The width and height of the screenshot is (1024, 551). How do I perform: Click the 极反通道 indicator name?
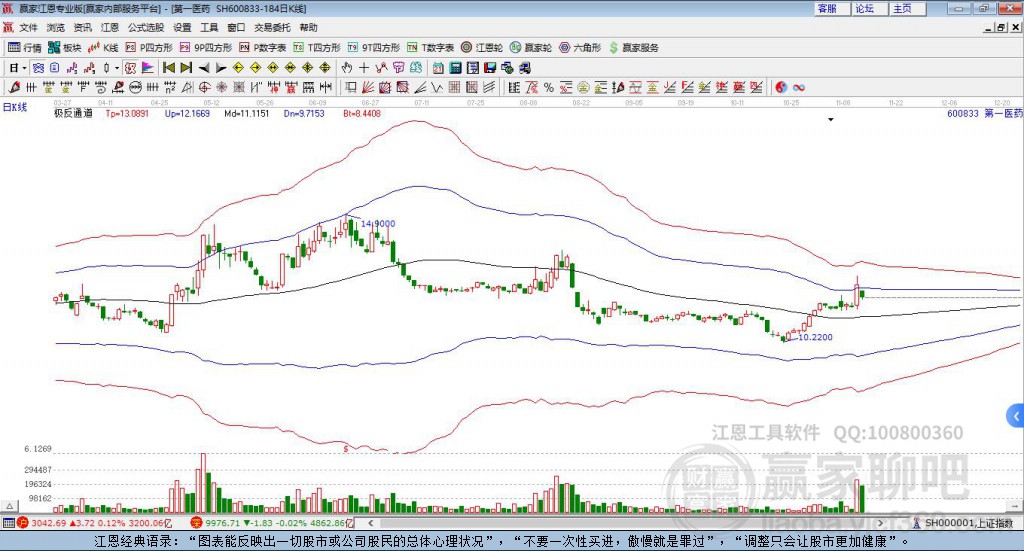click(73, 113)
